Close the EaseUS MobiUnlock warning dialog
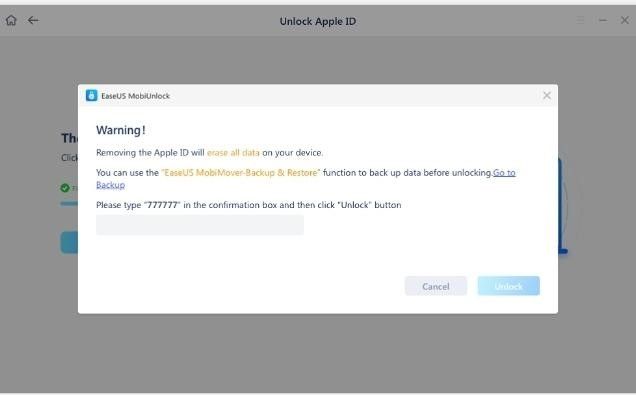The image size is (636, 395). (x=547, y=95)
